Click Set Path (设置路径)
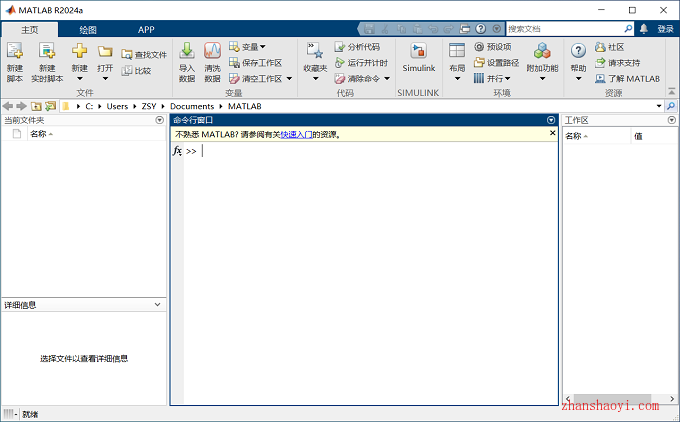The width and height of the screenshot is (680, 422). point(496,63)
